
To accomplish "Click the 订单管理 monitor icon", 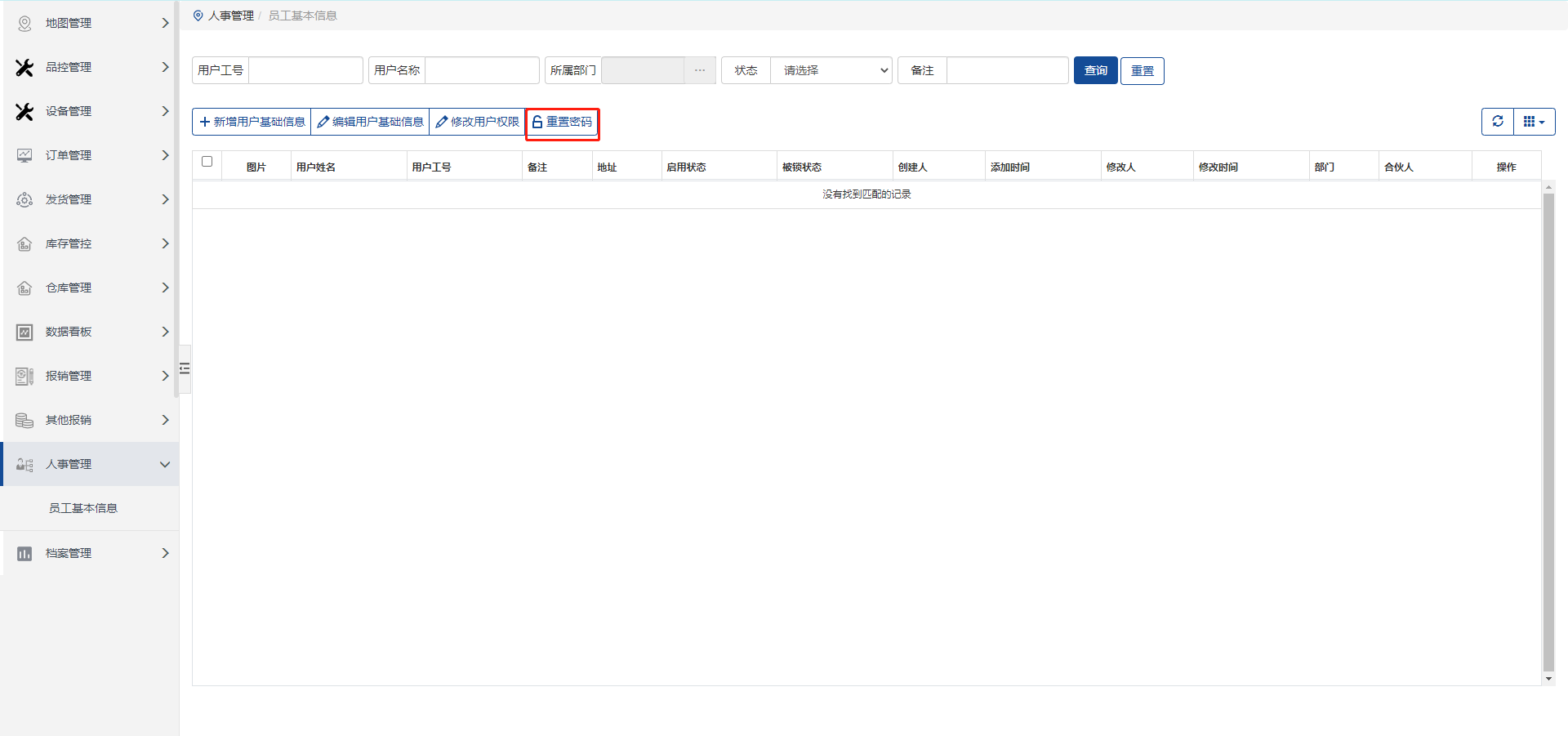I will [24, 156].
